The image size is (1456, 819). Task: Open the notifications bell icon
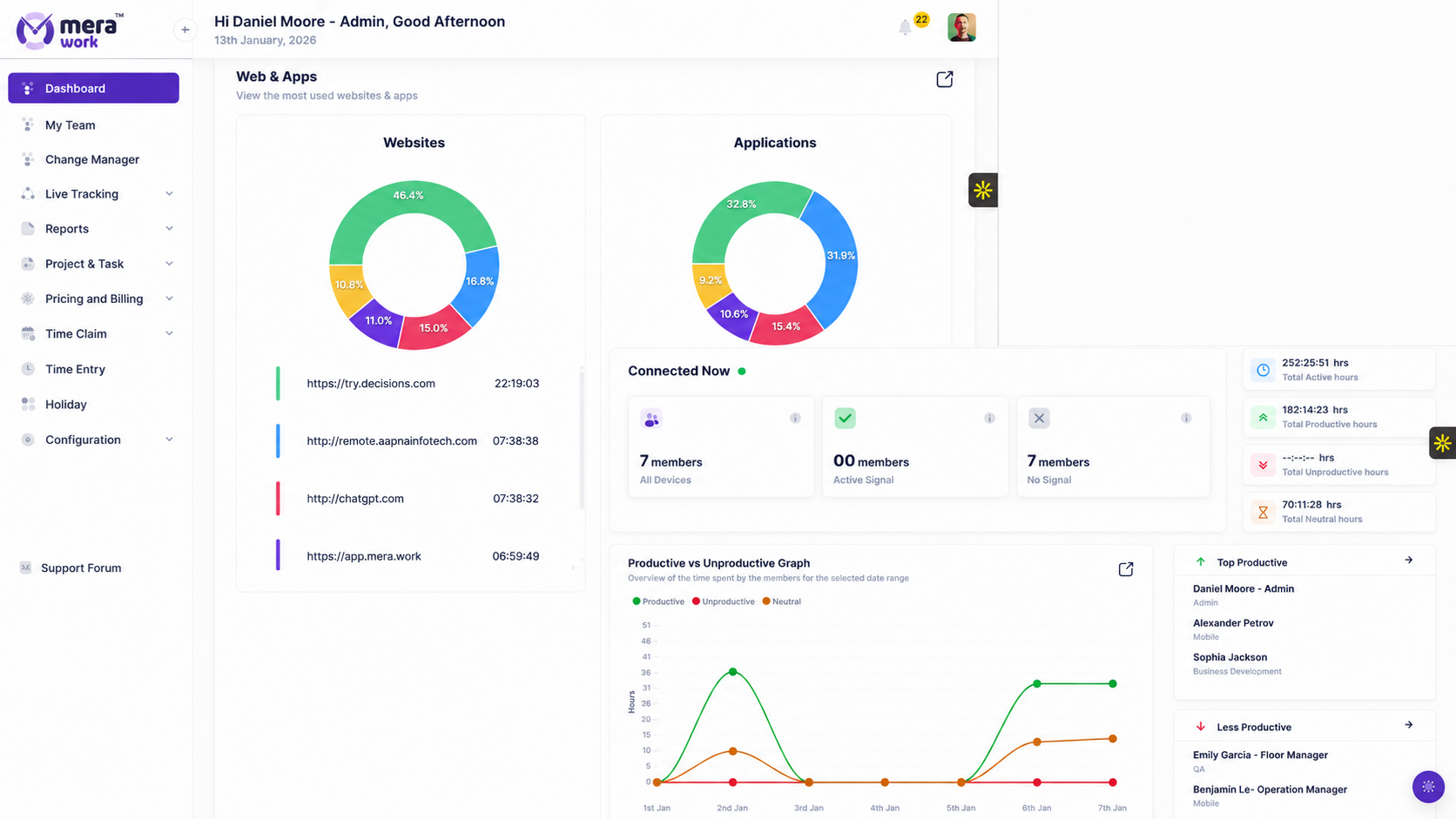[x=905, y=28]
